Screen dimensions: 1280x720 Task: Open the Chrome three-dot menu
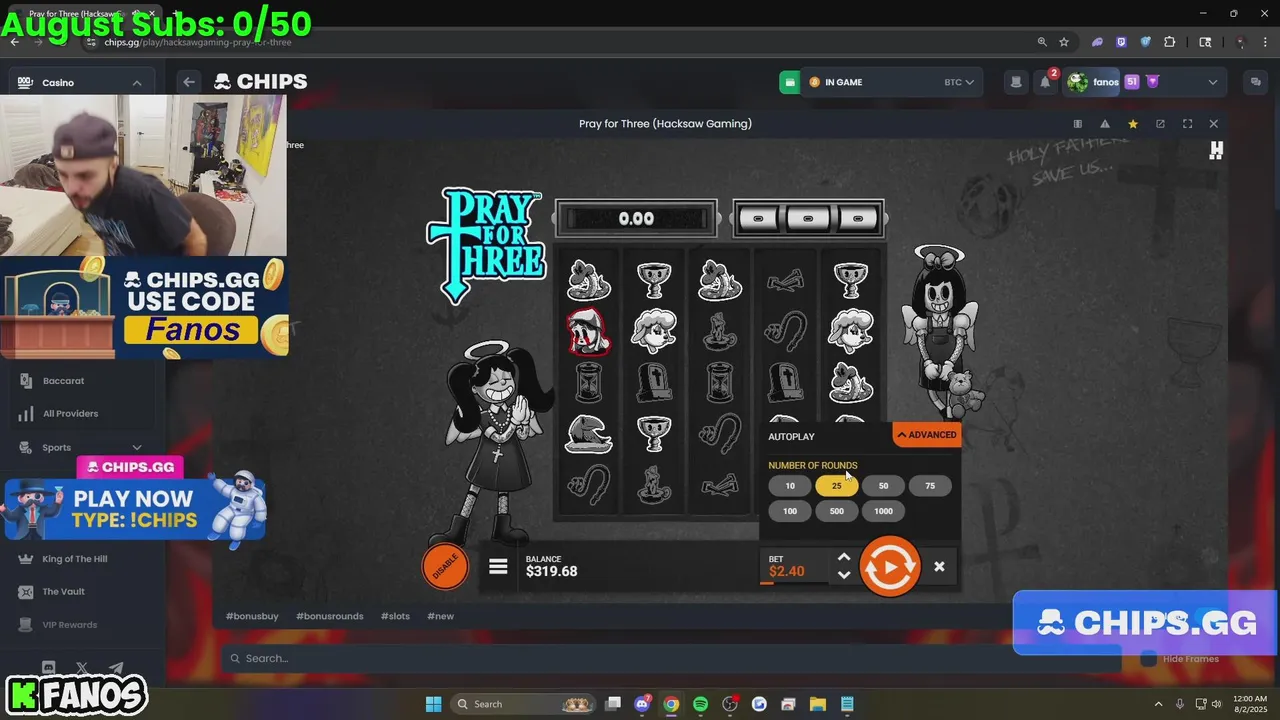pyautogui.click(x=1263, y=42)
